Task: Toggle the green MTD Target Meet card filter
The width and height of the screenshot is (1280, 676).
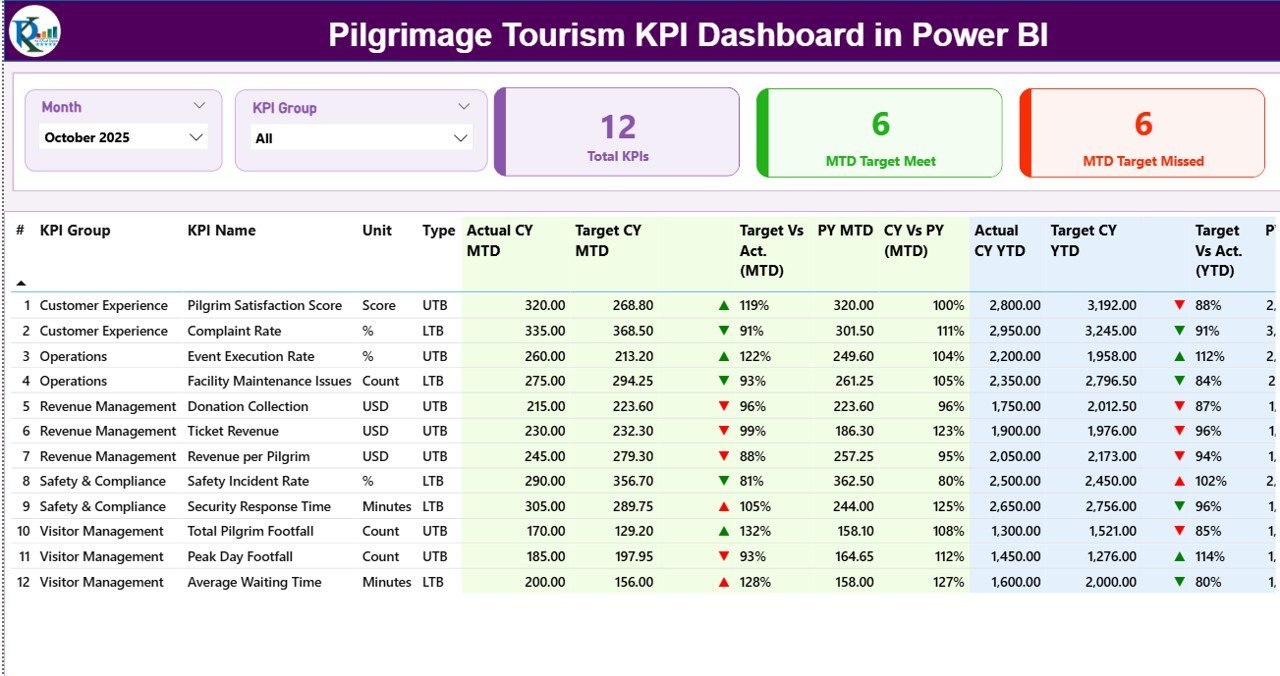Action: pos(880,132)
